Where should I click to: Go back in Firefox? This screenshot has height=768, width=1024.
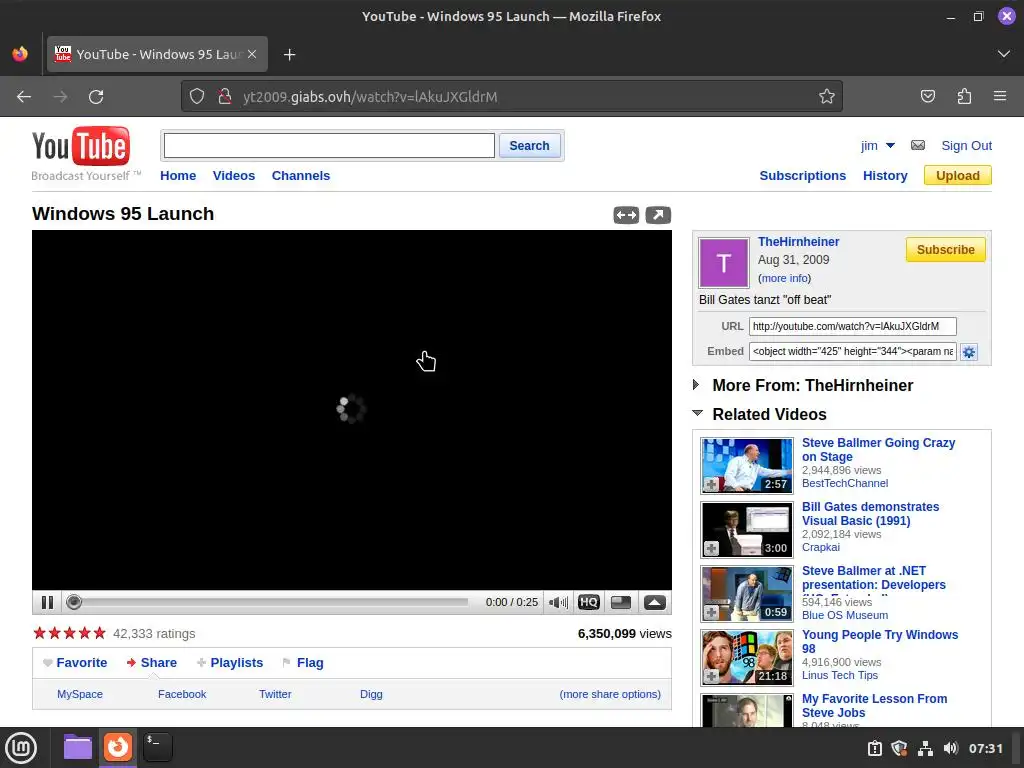(x=24, y=97)
